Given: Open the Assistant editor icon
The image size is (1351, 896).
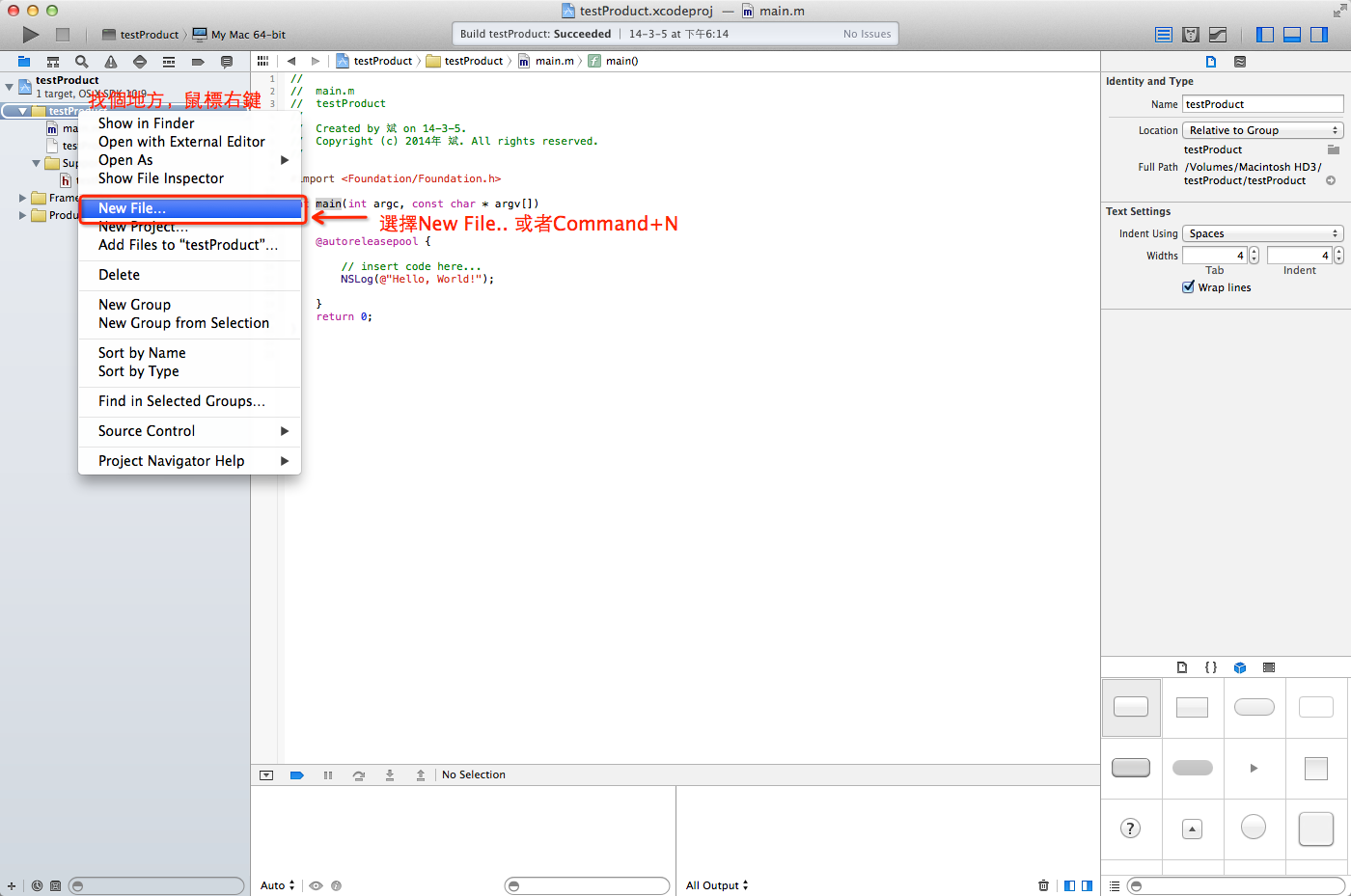Looking at the screenshot, I should point(1191,35).
